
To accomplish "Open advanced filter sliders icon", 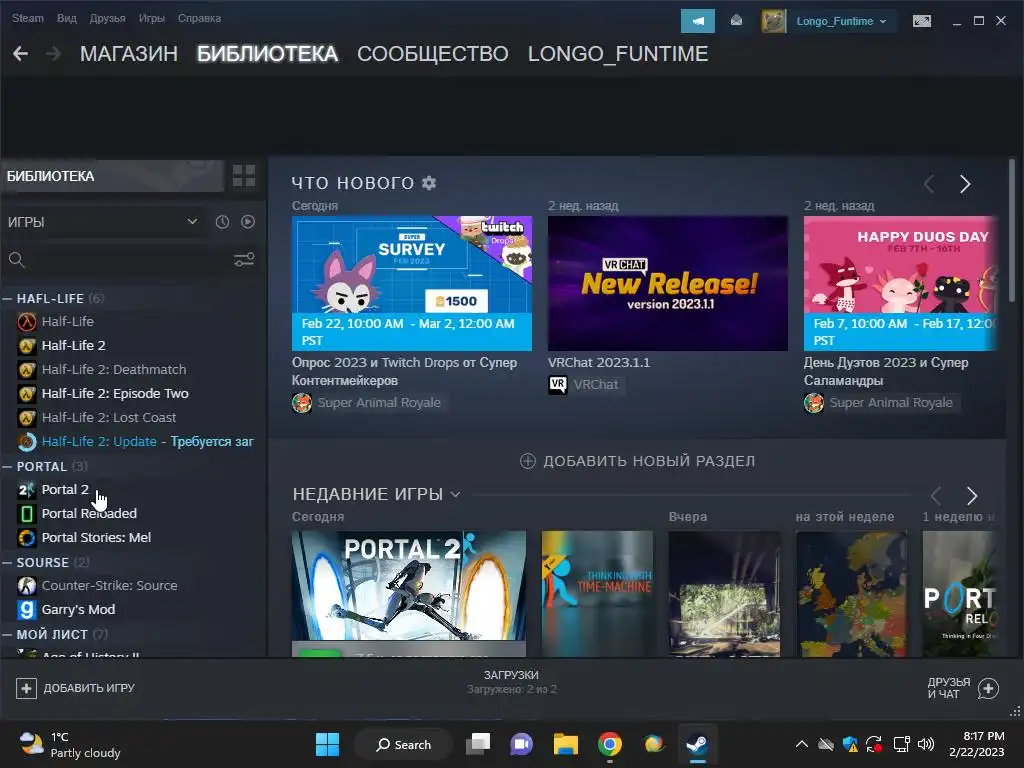I will (244, 260).
